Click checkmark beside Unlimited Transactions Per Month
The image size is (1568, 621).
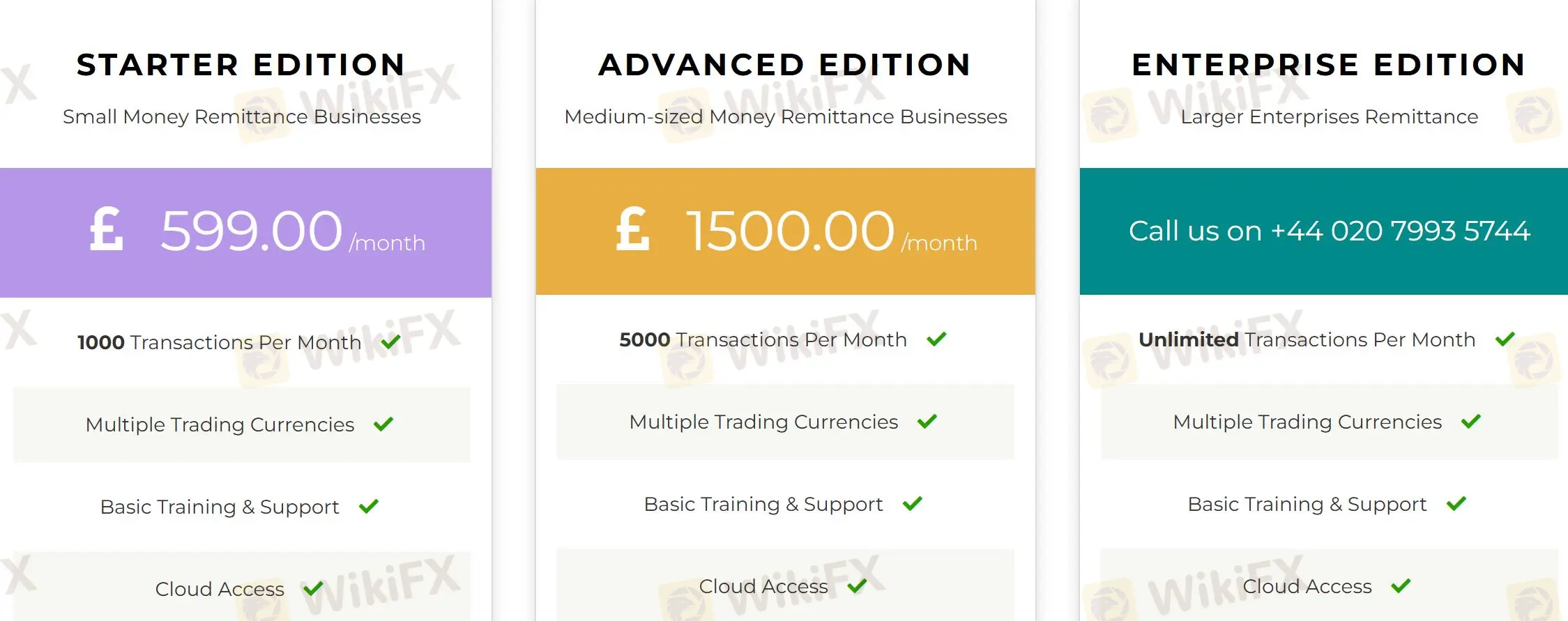1505,339
